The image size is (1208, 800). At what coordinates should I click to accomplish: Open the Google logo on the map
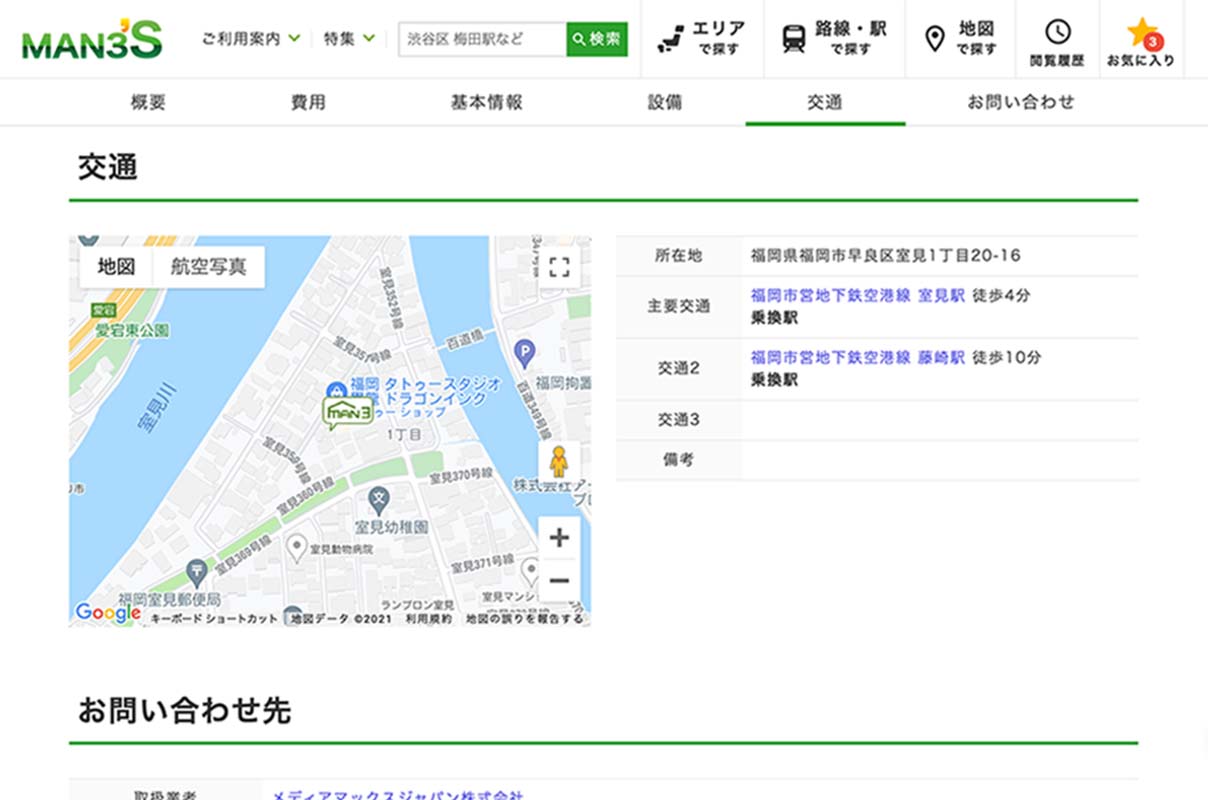click(x=107, y=613)
